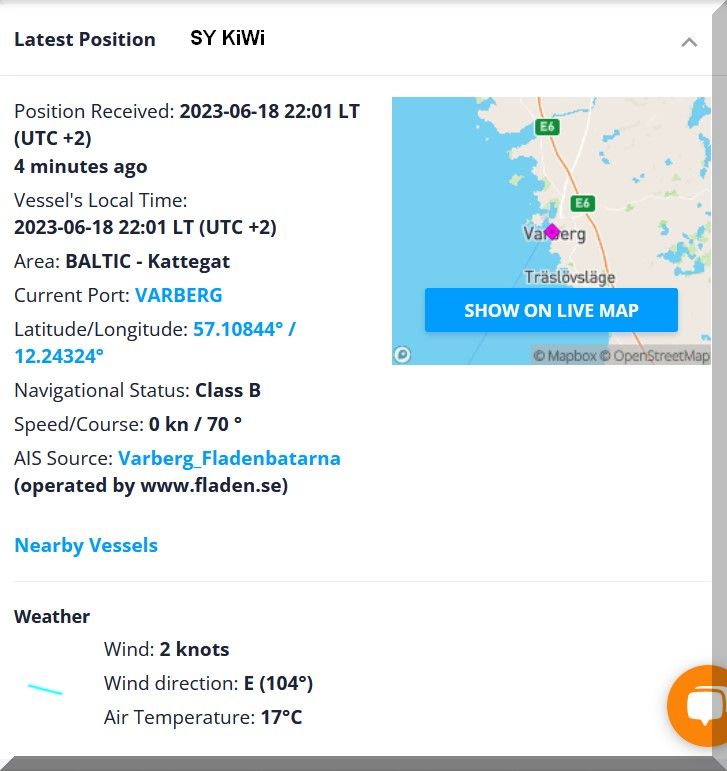727x771 pixels.
Task: Open the Nearby Vessels link
Action: point(86,545)
